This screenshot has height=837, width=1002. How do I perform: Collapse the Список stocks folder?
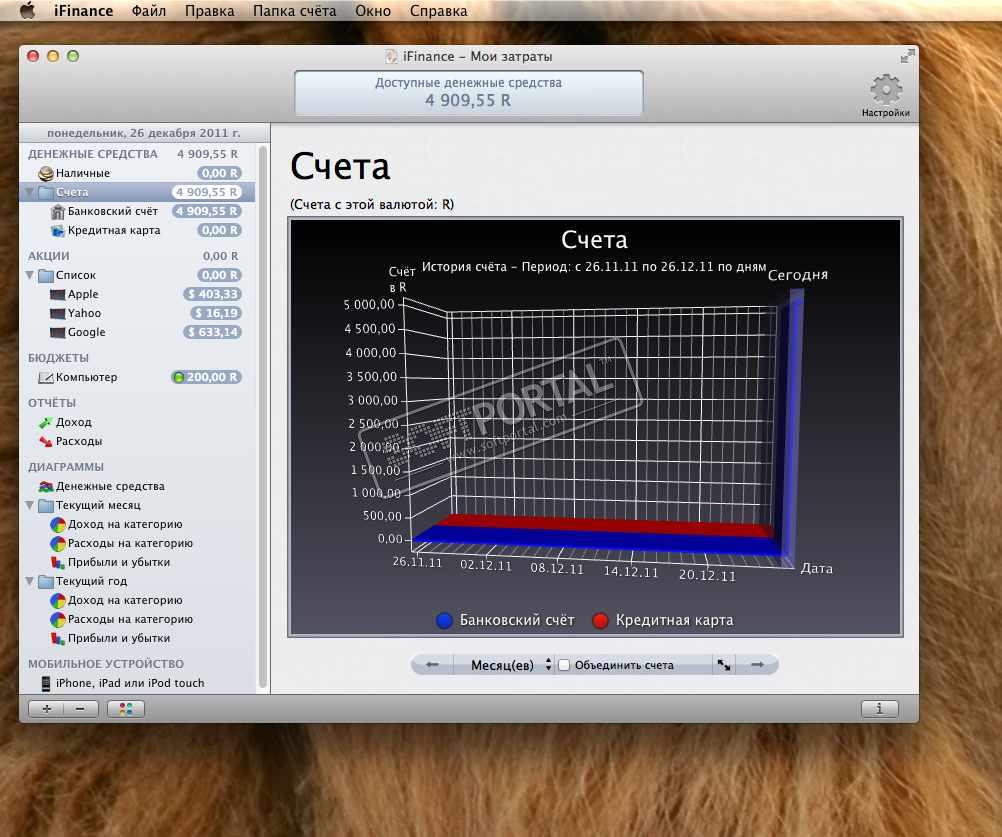30,276
